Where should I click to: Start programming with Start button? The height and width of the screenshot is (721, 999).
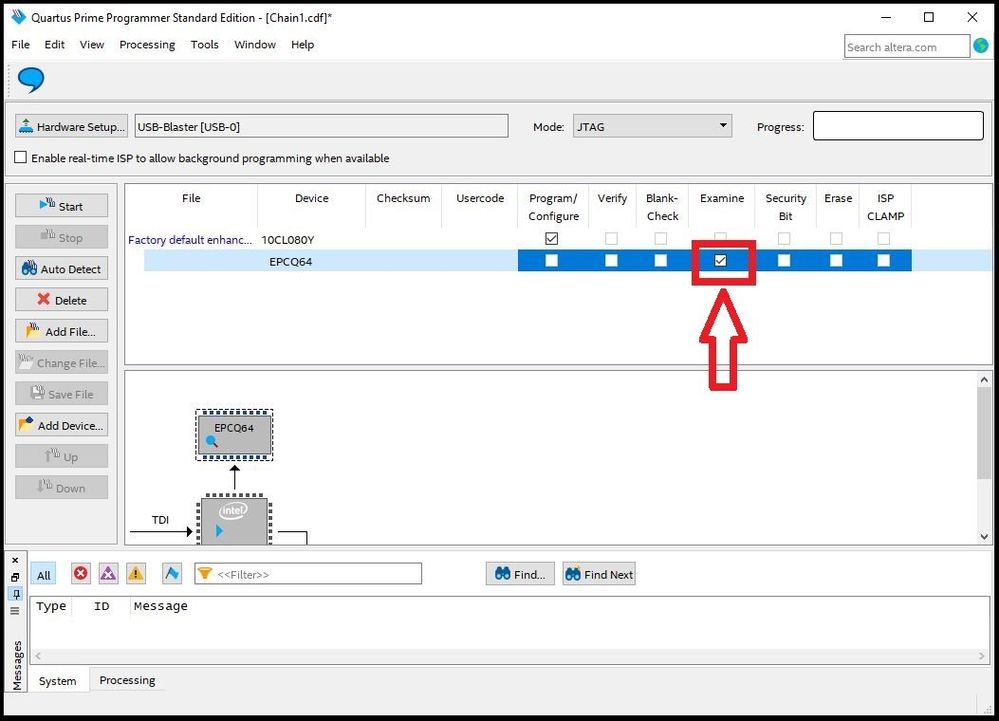(61, 206)
